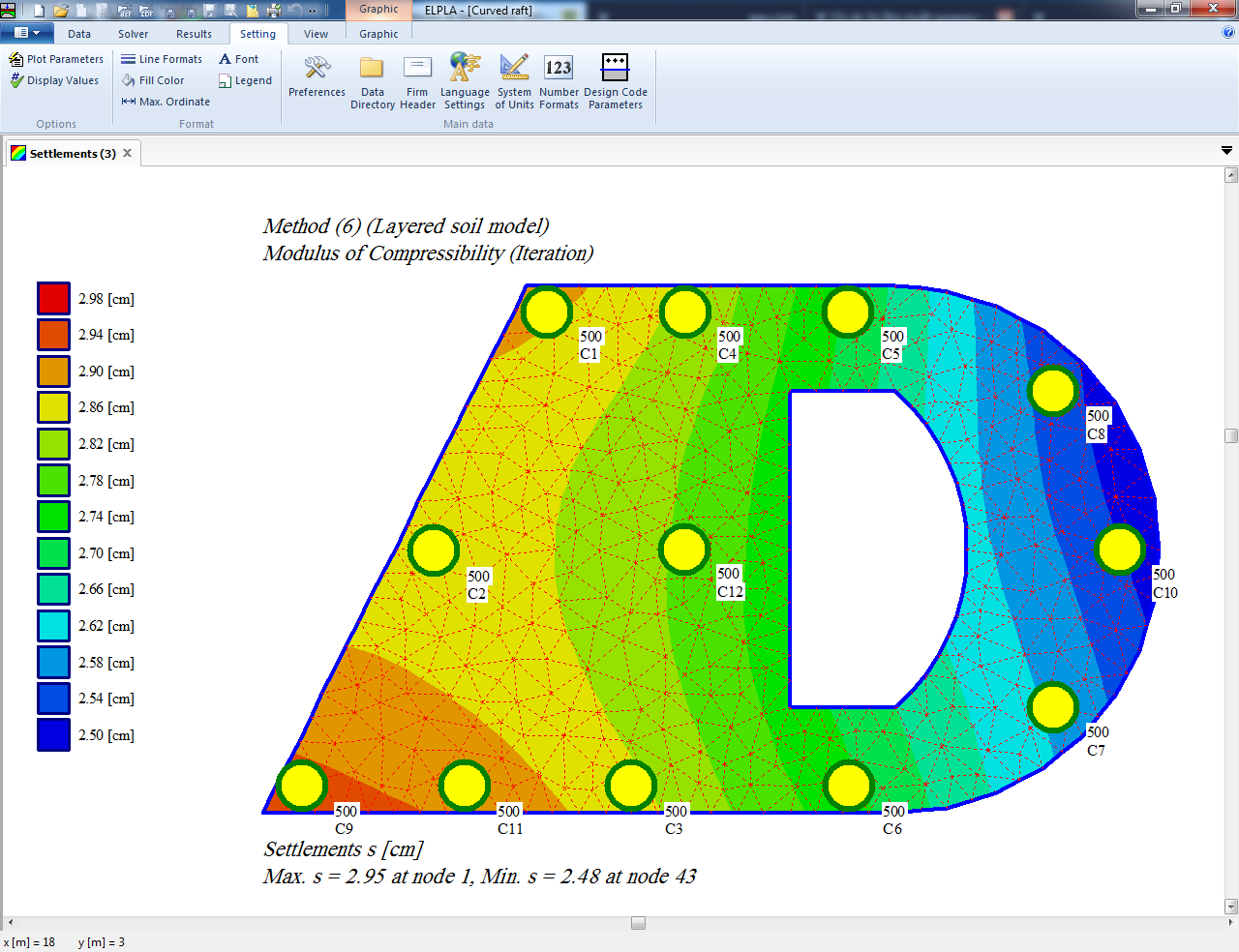
Task: Click the horizontal scrollbar left arrow
Action: tap(10, 923)
